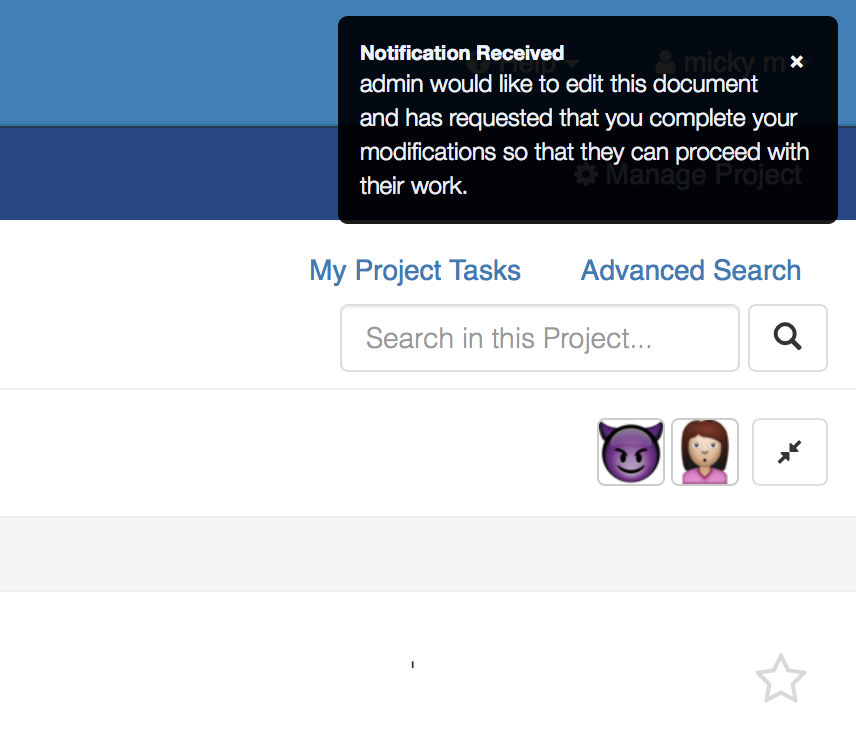This screenshot has width=856, height=730.
Task: Open the Advanced Search link
Action: 691,270
